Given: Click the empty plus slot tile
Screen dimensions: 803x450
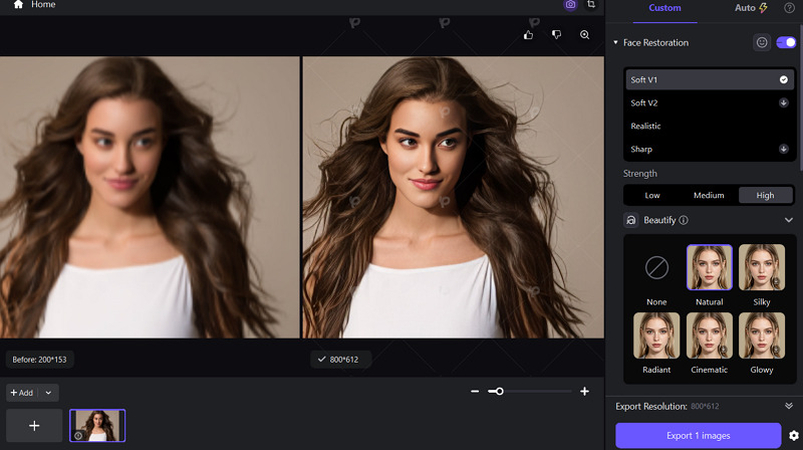Looking at the screenshot, I should point(34,425).
